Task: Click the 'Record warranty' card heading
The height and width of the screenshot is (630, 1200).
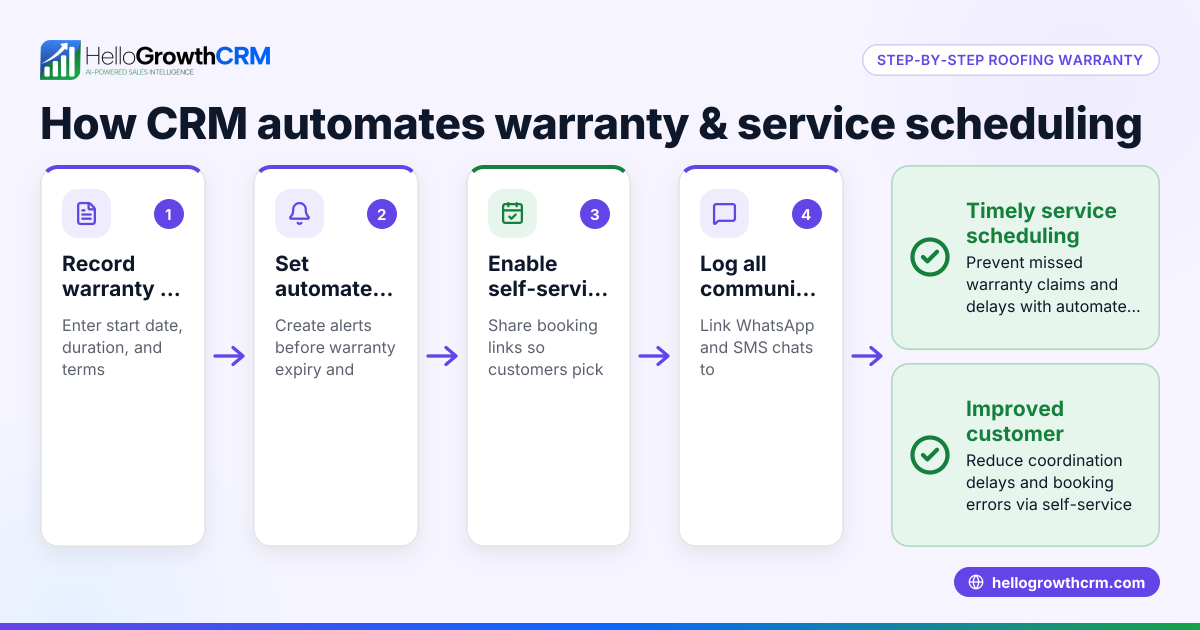Action: coord(122,277)
